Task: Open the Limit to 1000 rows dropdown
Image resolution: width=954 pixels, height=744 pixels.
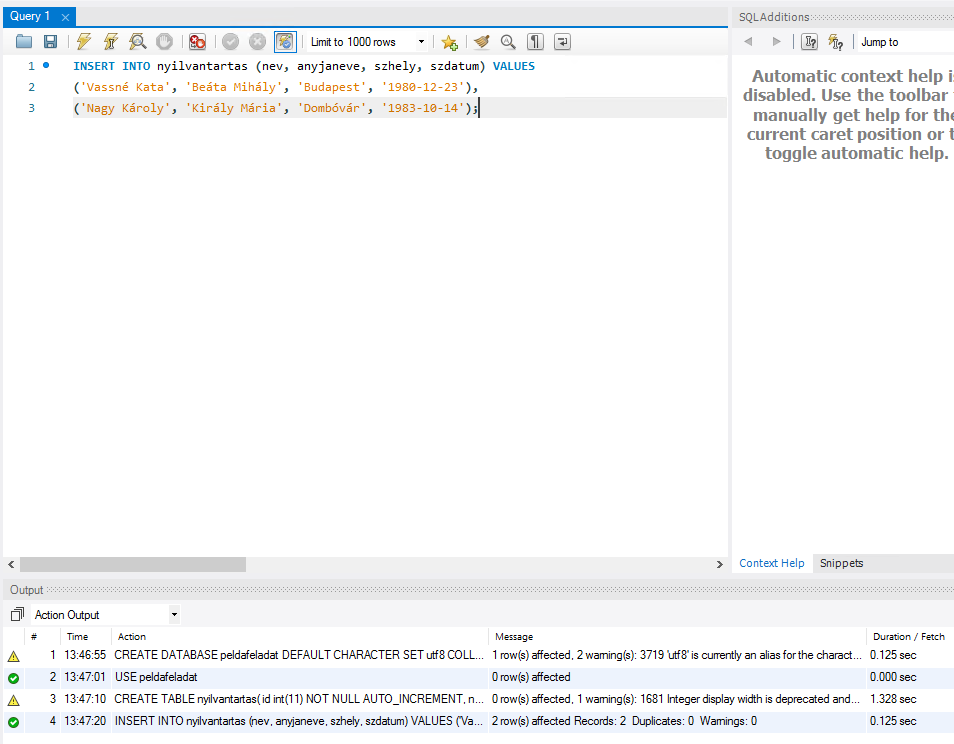Action: (x=421, y=42)
